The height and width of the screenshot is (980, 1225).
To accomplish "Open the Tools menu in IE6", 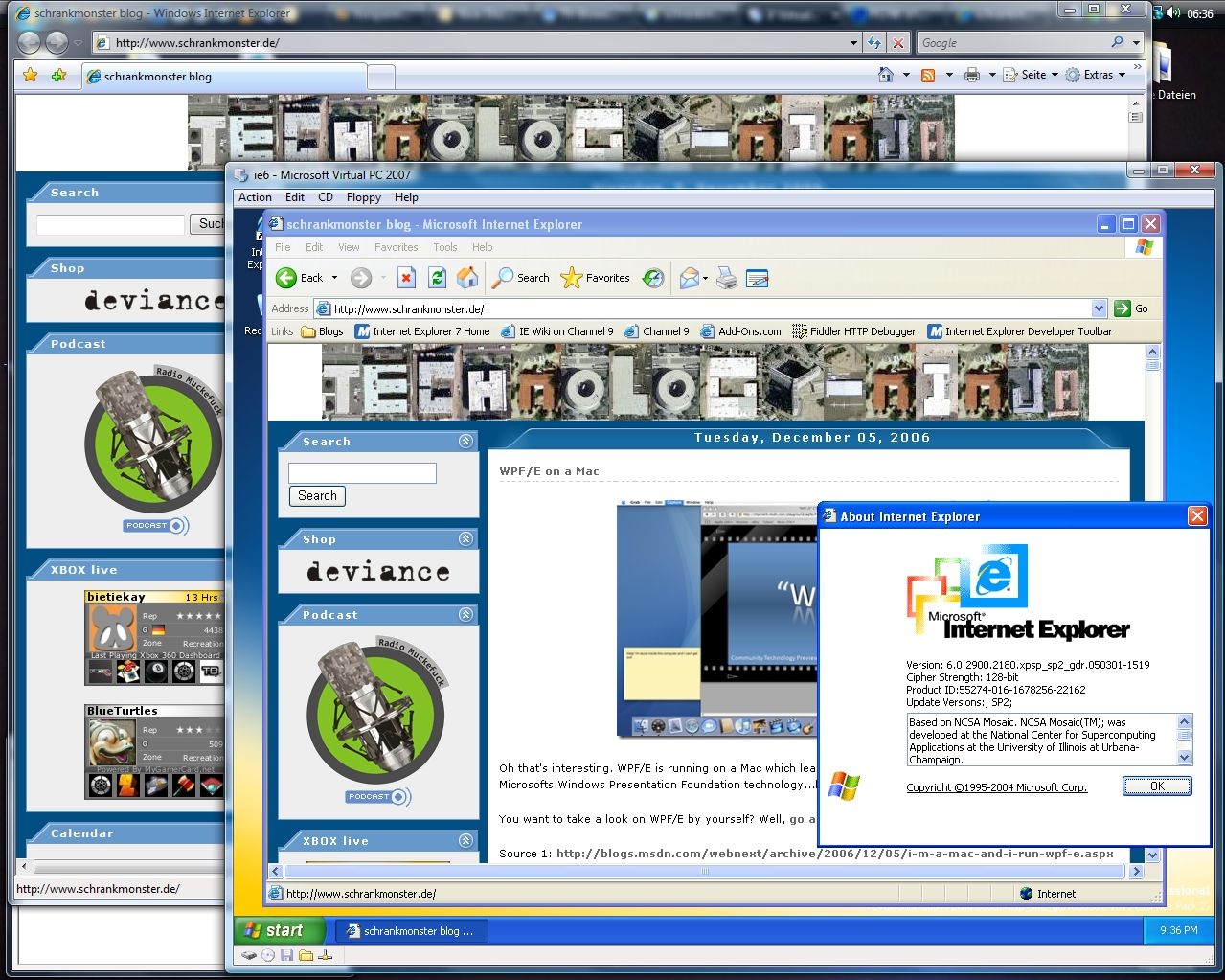I will coord(445,247).
